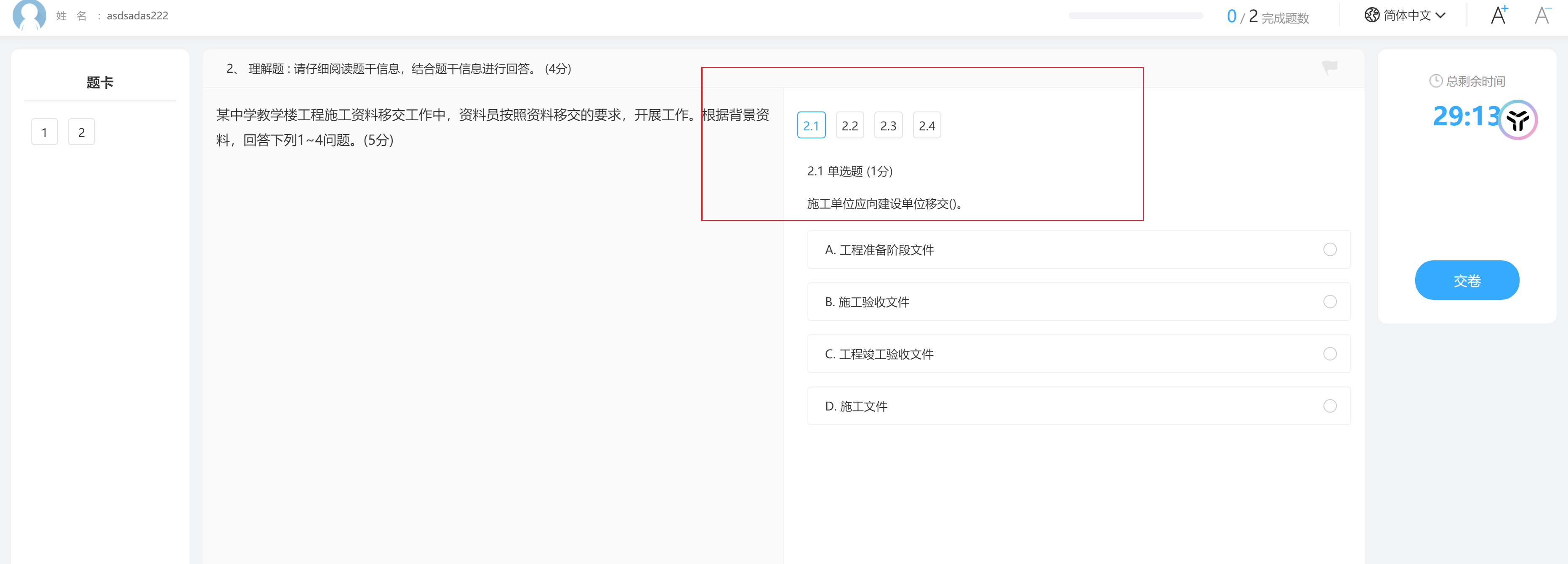Screen dimensions: 1568x564
Task: Click the 理解题 question header text
Action: pyautogui.click(x=399, y=69)
